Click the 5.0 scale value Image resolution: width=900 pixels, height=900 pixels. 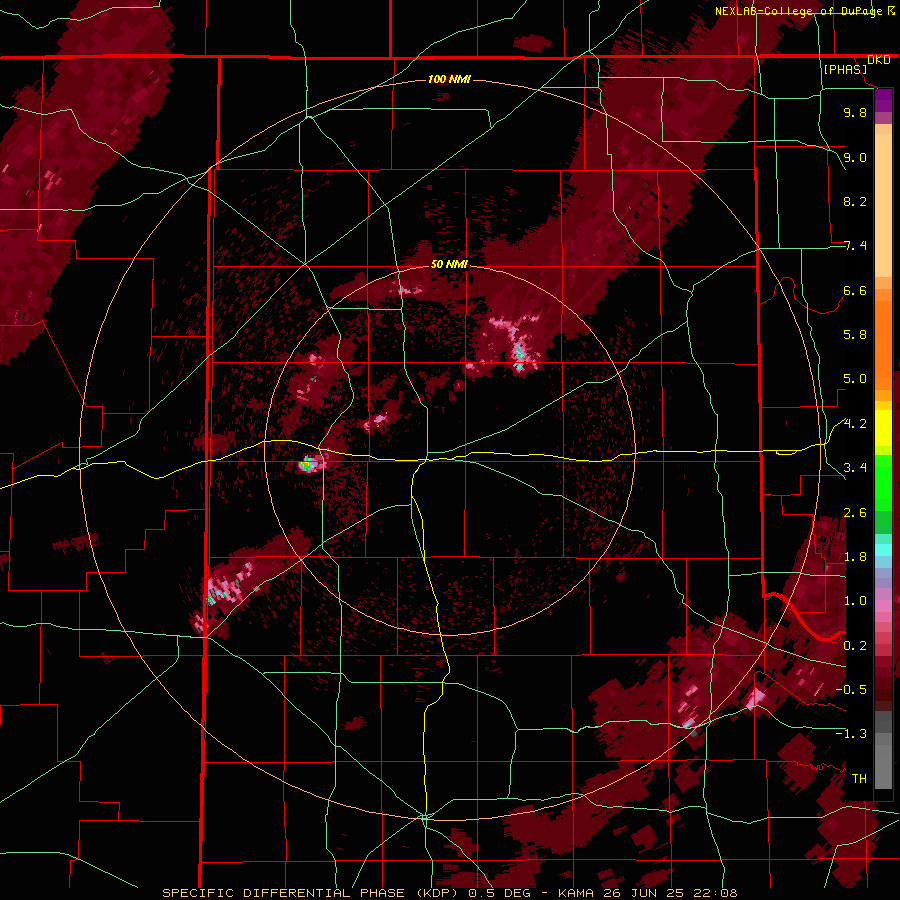click(x=855, y=379)
